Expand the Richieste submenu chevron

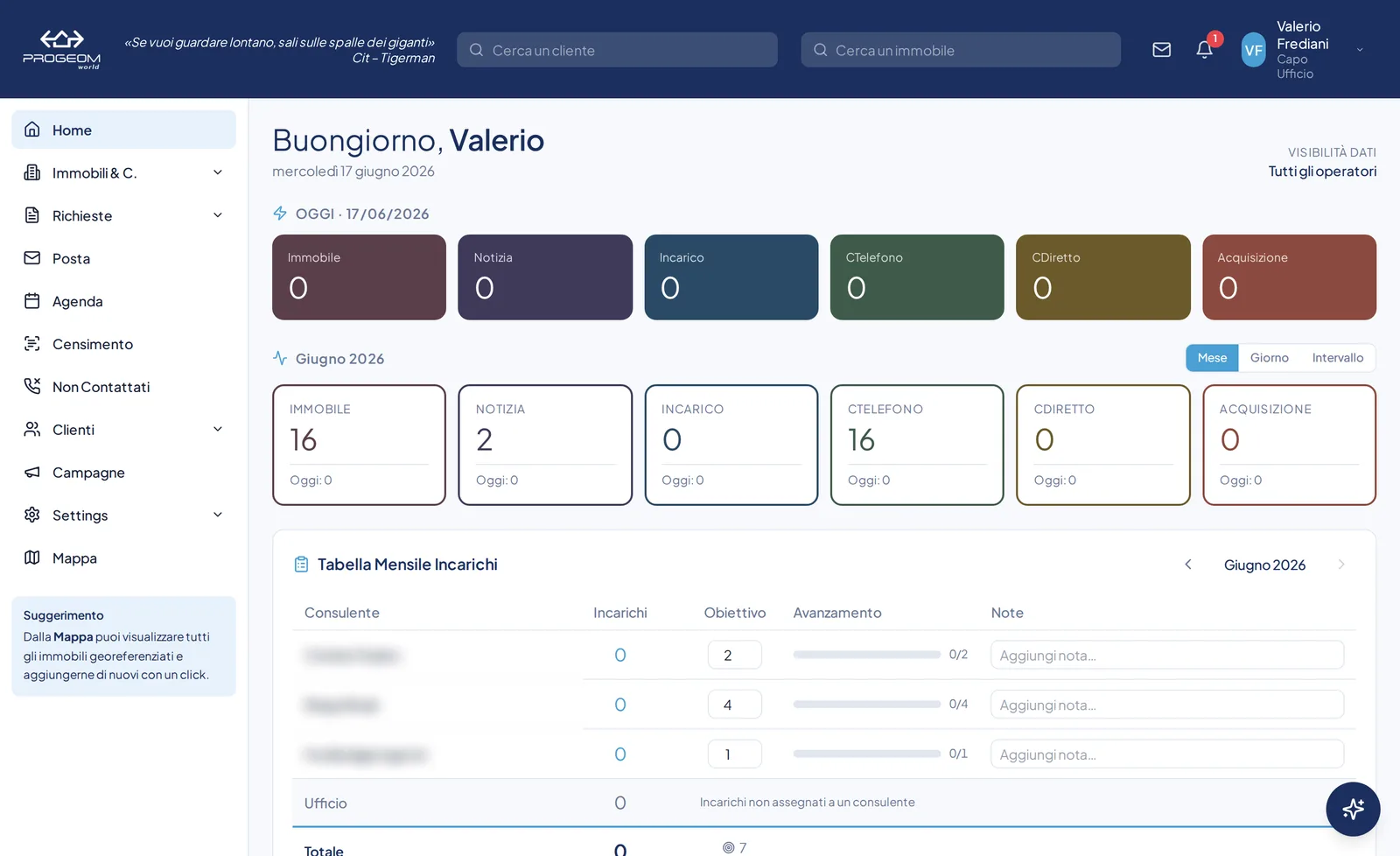click(218, 215)
